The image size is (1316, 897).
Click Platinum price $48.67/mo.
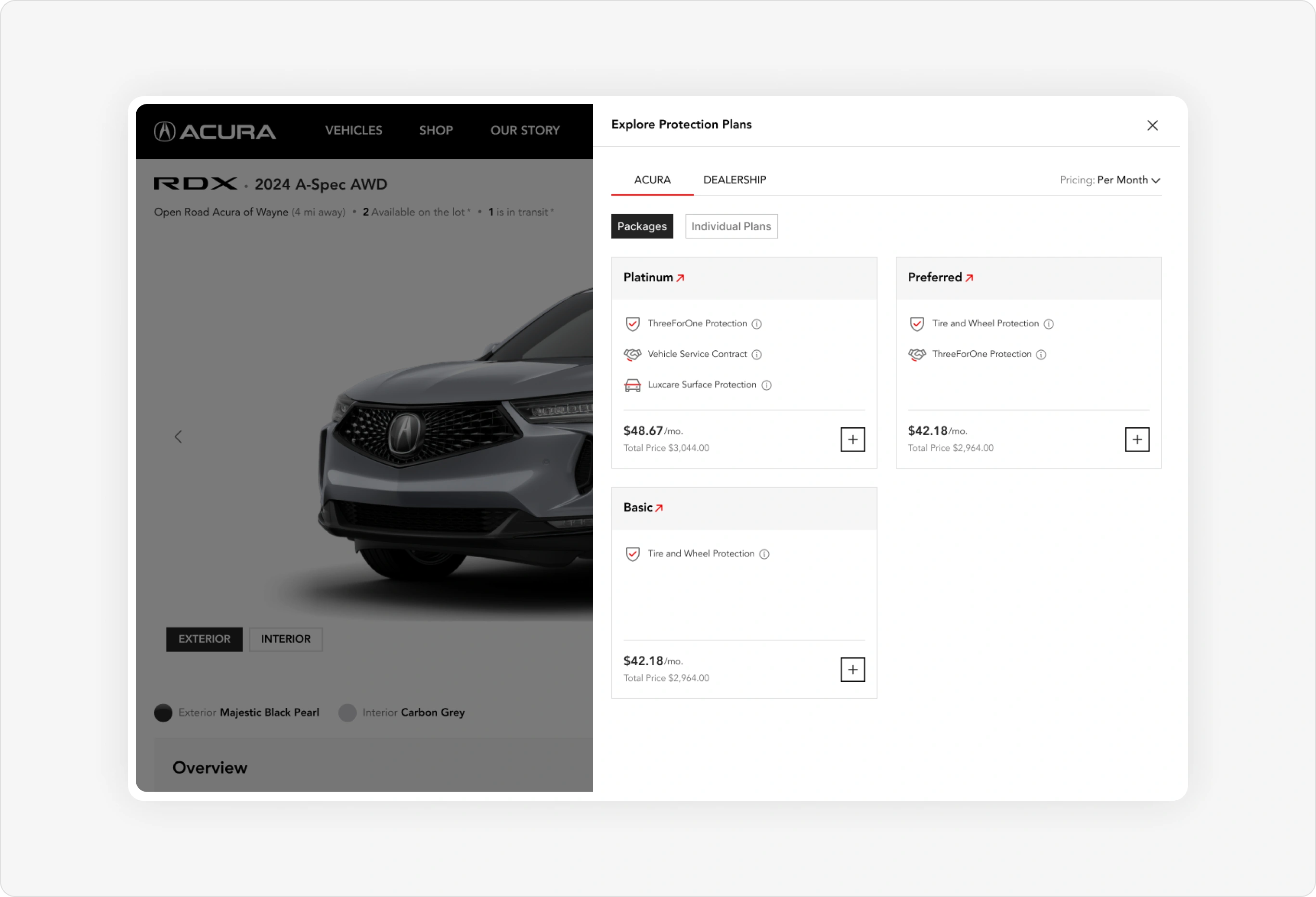coord(653,431)
